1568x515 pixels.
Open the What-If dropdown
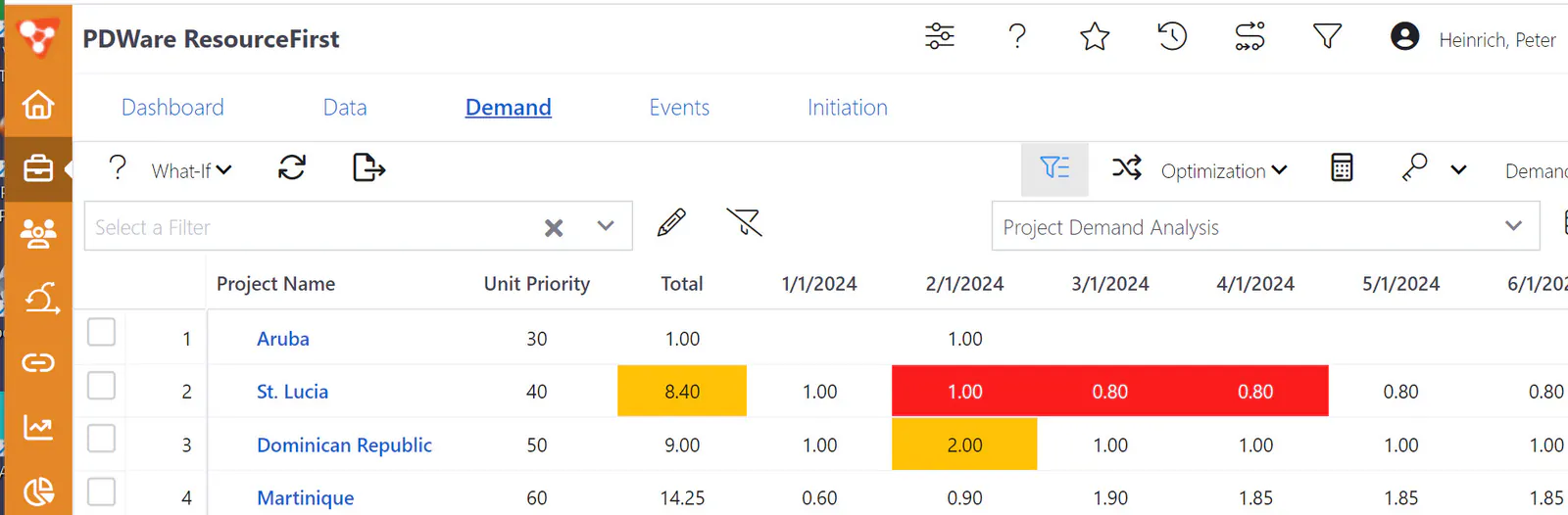click(x=191, y=170)
